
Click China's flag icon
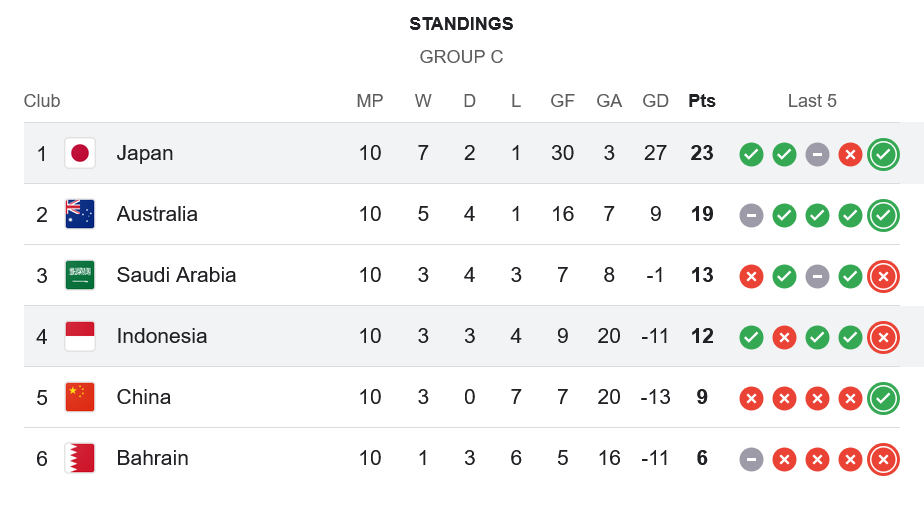pyautogui.click(x=80, y=397)
